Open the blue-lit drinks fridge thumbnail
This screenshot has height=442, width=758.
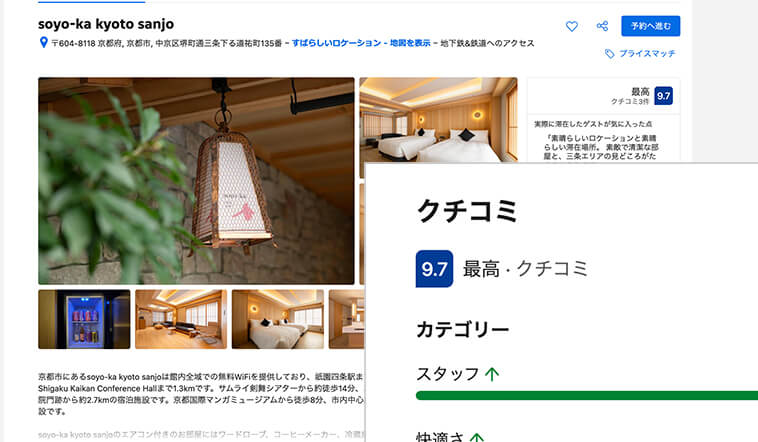point(84,319)
